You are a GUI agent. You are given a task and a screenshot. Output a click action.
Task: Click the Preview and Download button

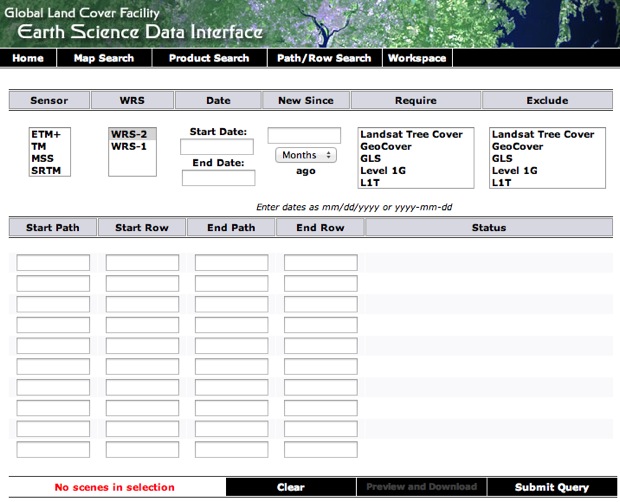click(x=421, y=487)
